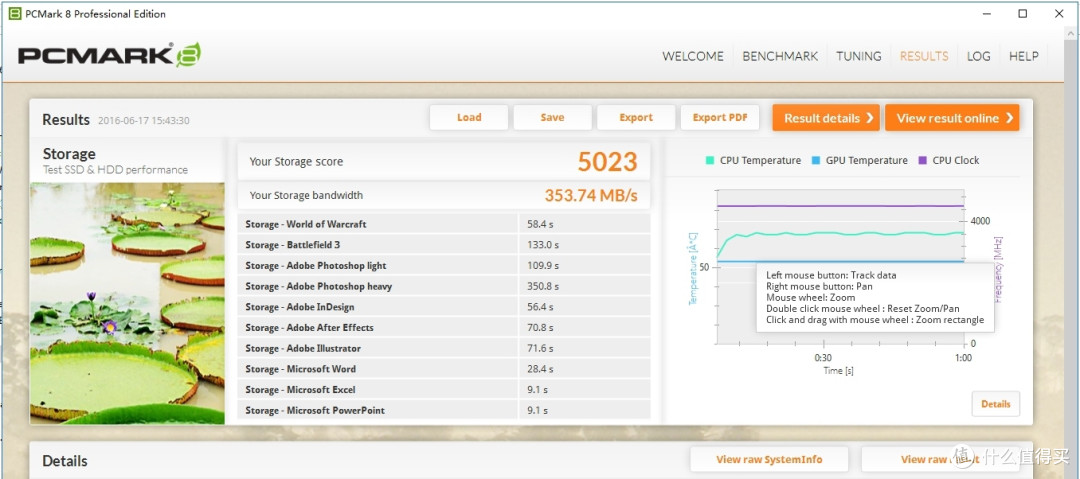Screen dimensions: 1080x479
Task: Click the purple CPU clock line in chart
Action: point(840,205)
